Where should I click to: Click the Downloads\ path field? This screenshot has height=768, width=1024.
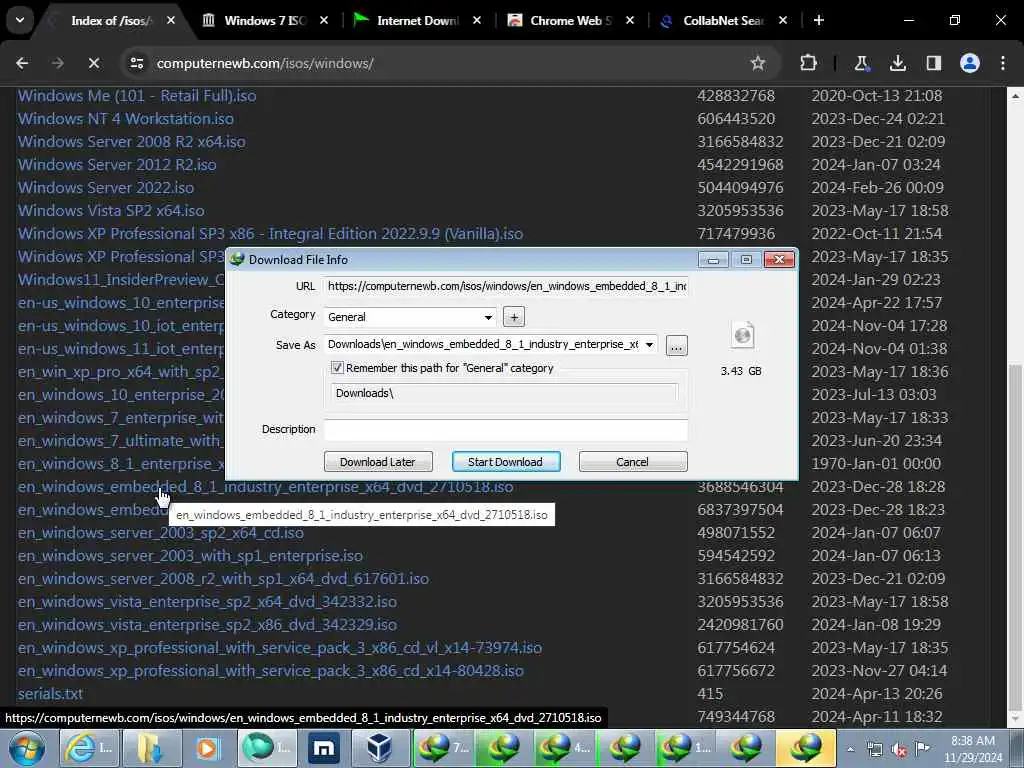click(504, 393)
